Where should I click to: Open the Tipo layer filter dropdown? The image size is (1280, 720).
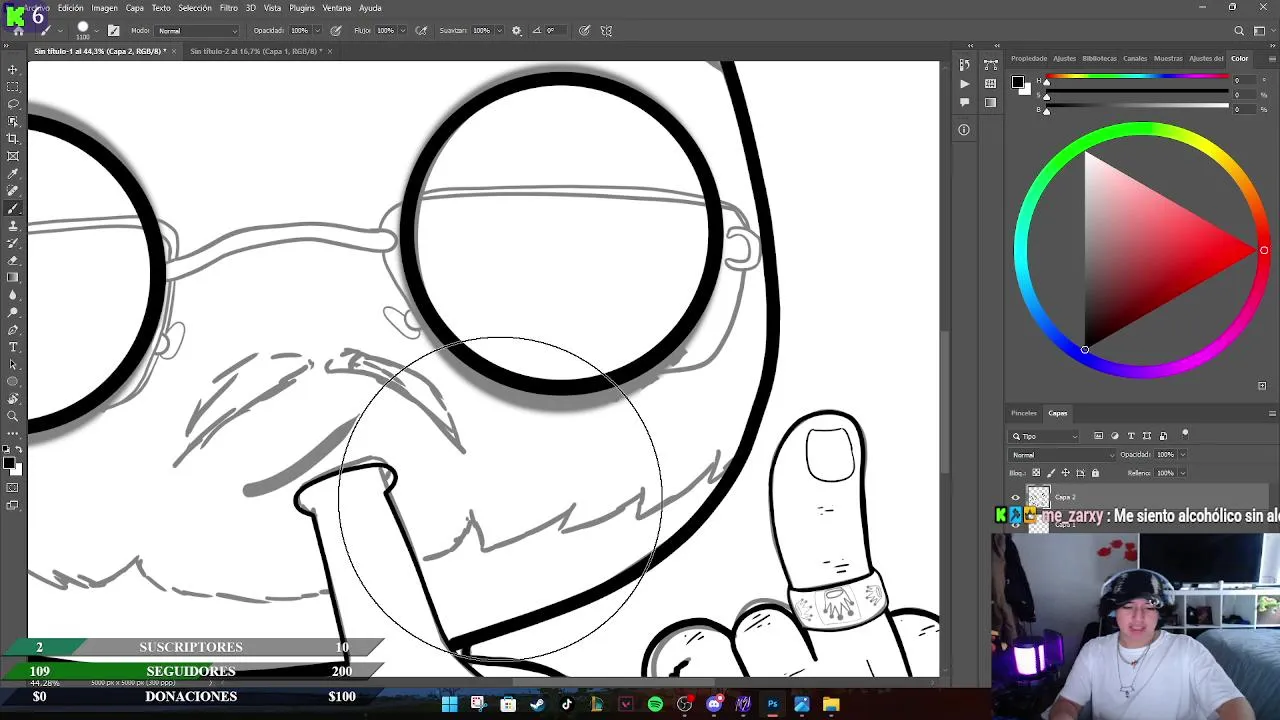coord(1045,436)
